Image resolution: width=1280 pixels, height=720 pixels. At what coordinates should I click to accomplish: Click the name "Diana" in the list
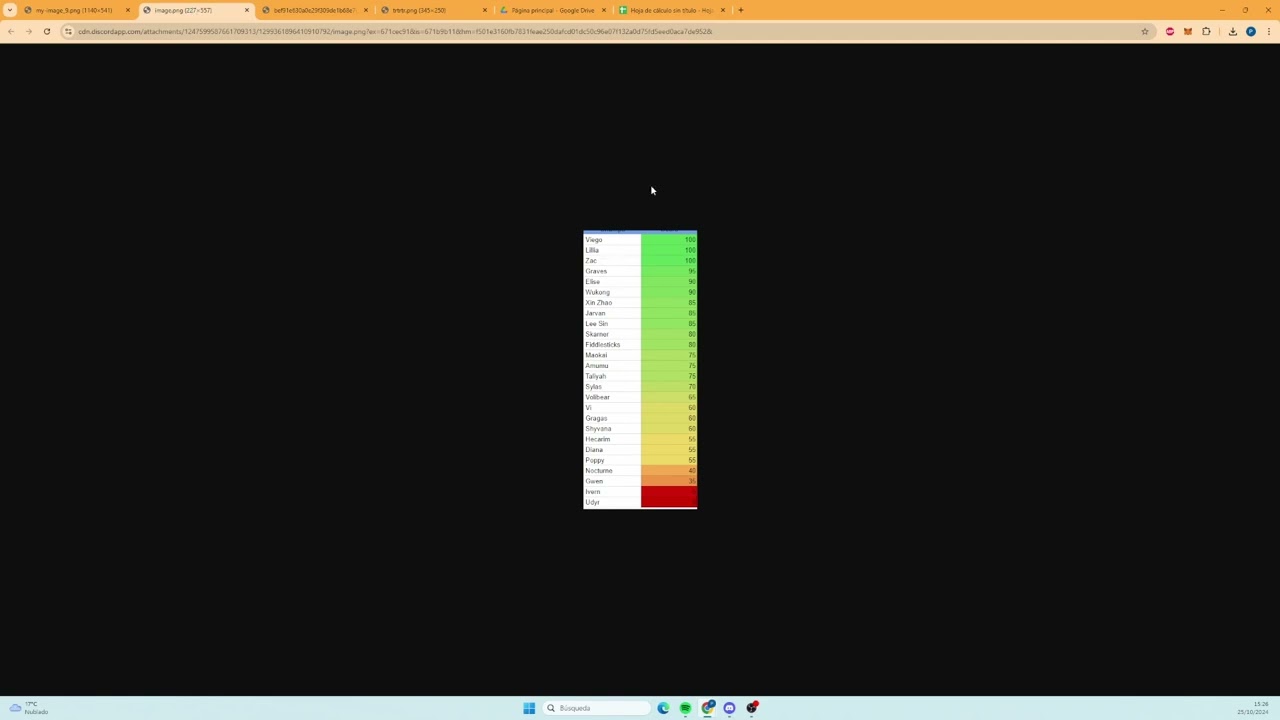pyautogui.click(x=594, y=450)
